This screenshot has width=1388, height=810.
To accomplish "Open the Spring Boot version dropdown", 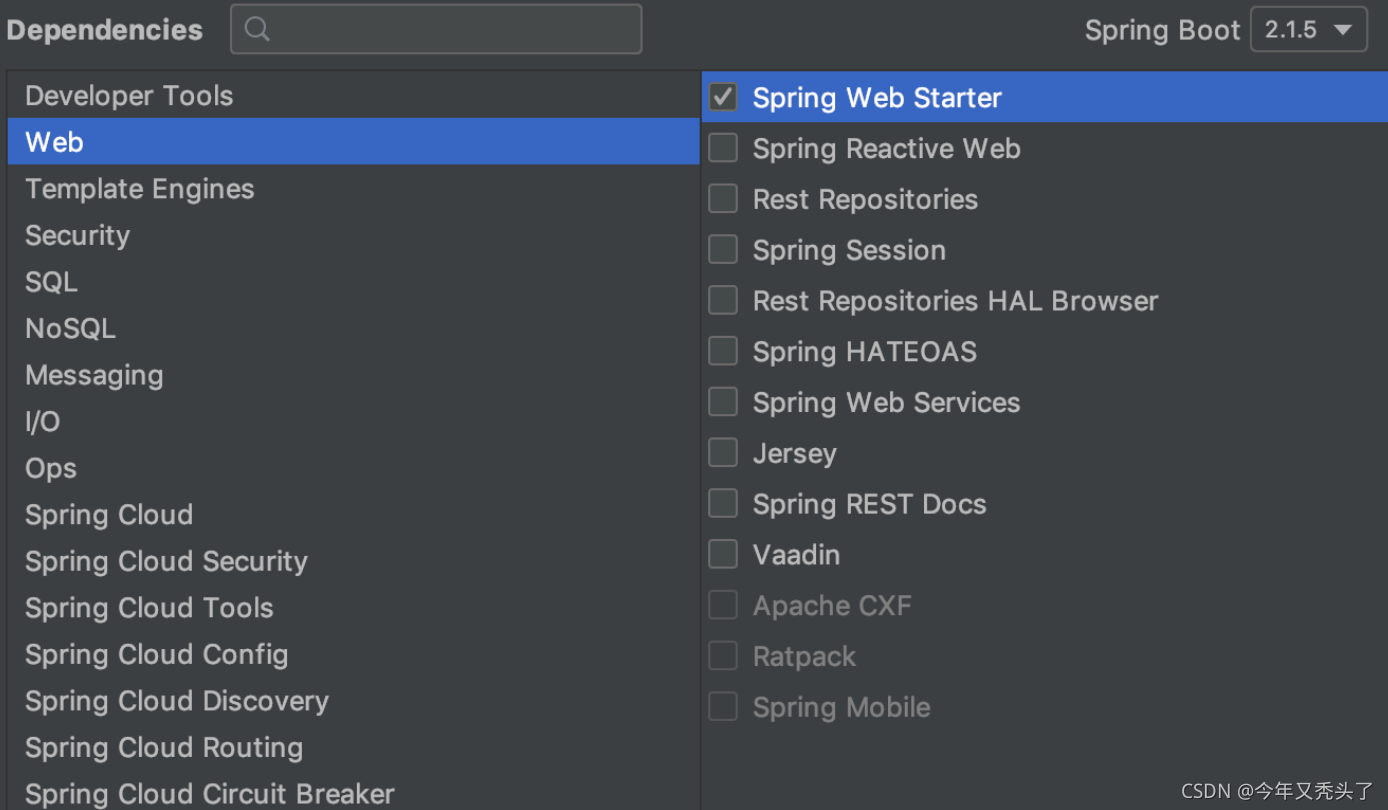I will tap(1308, 29).
